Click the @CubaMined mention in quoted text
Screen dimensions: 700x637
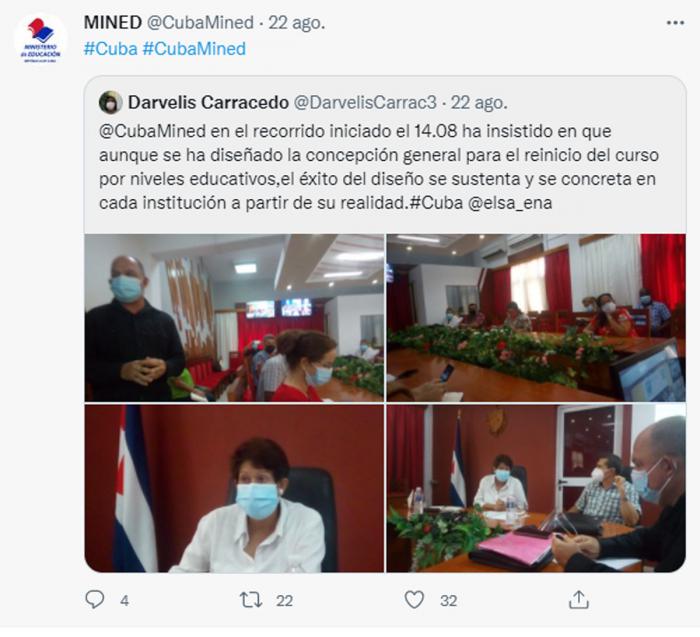[152, 131]
